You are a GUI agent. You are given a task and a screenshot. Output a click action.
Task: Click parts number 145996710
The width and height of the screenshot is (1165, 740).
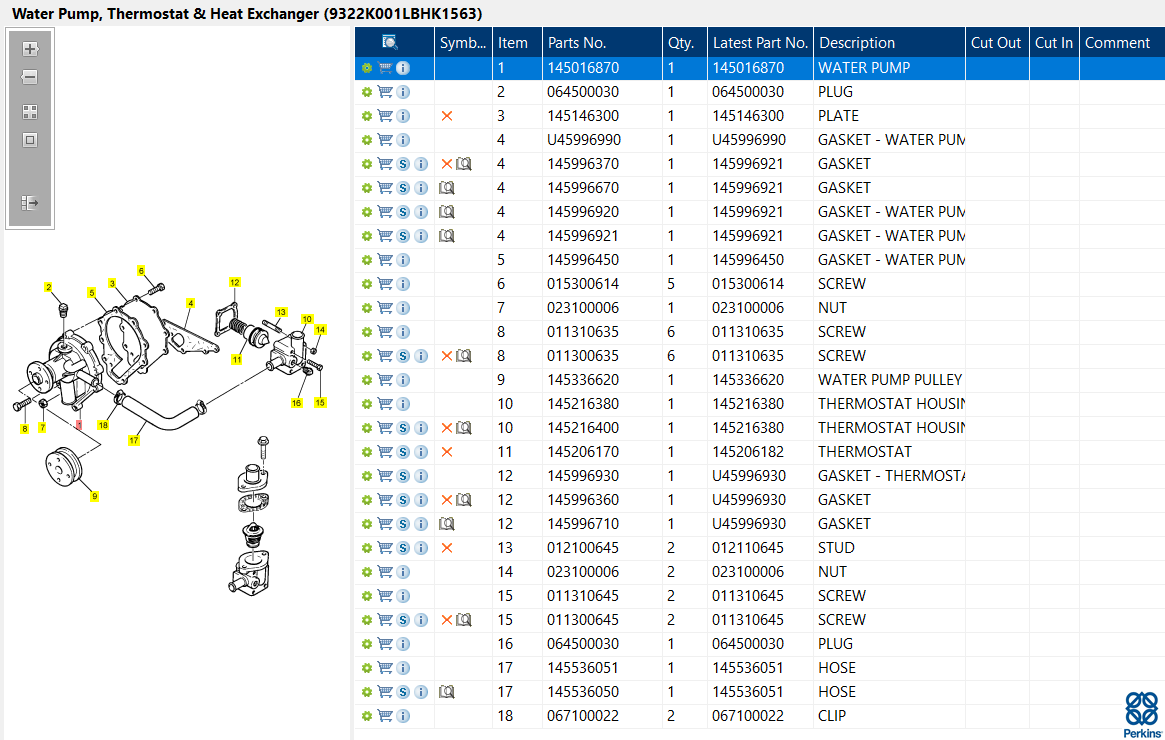pos(583,524)
